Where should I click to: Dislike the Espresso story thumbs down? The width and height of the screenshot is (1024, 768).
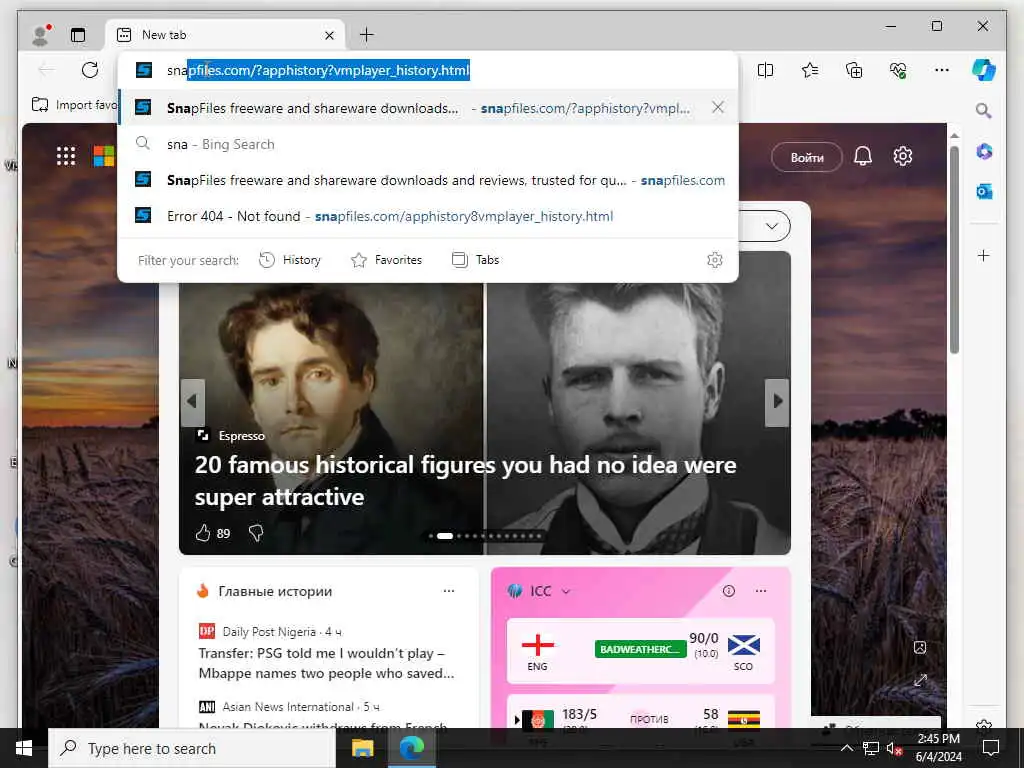pyautogui.click(x=256, y=534)
